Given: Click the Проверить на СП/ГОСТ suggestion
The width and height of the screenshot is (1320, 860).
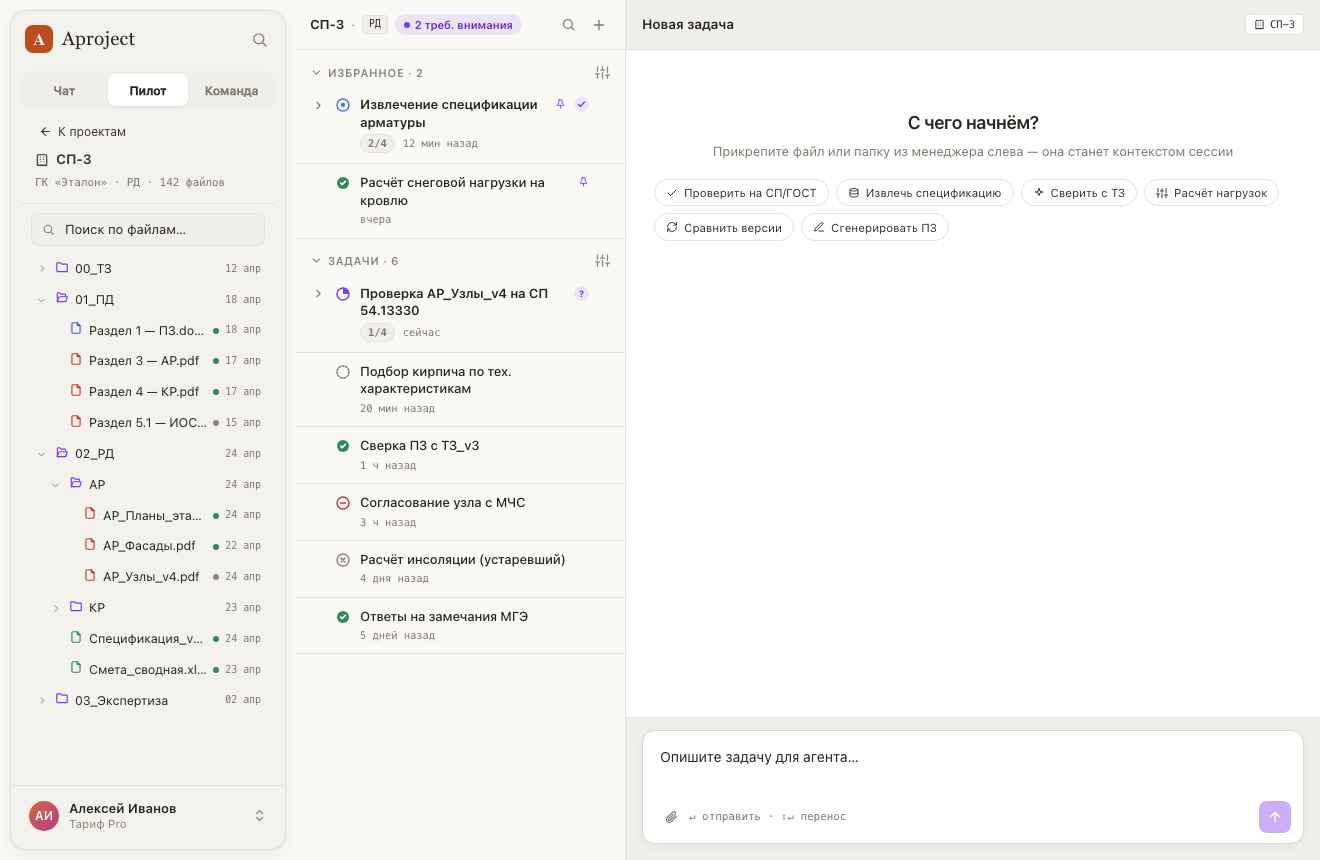Looking at the screenshot, I should (x=741, y=193).
